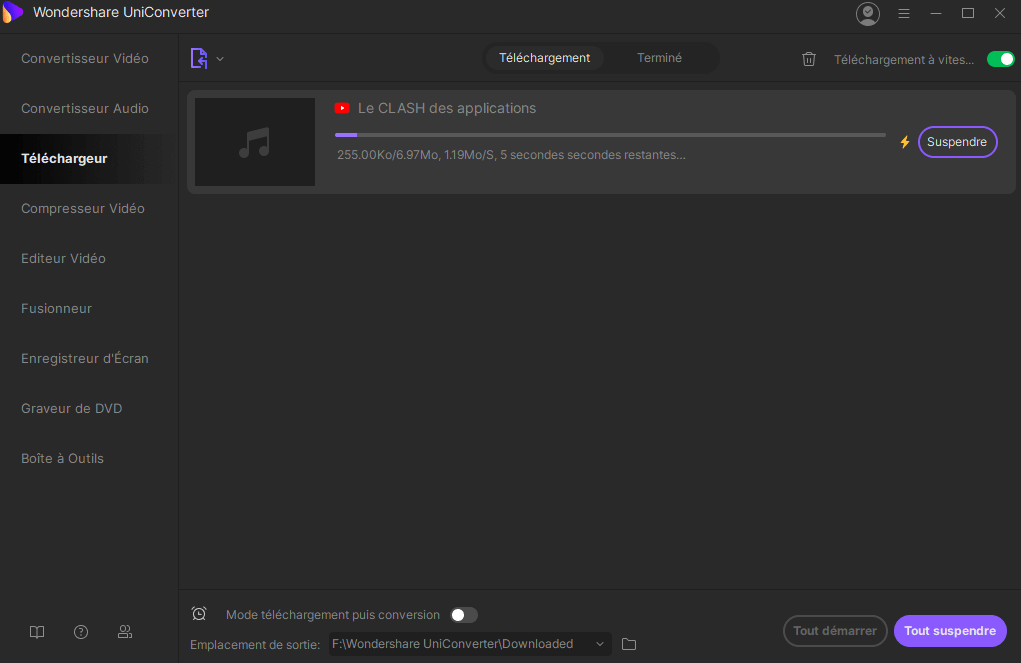Click the feedback people icon in sidebar
The height and width of the screenshot is (663, 1021).
pyautogui.click(x=125, y=632)
